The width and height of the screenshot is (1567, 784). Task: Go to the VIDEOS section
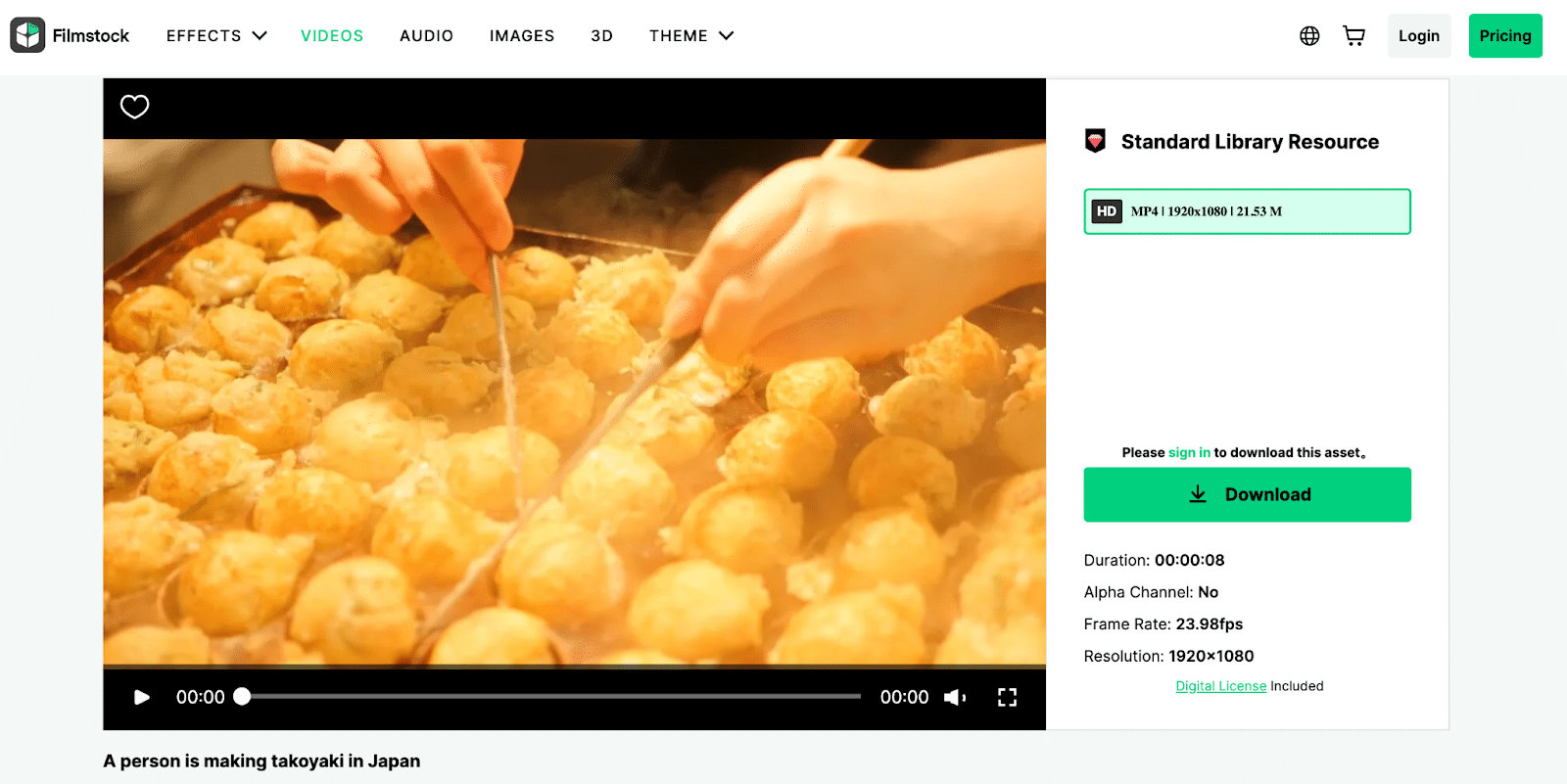point(332,36)
